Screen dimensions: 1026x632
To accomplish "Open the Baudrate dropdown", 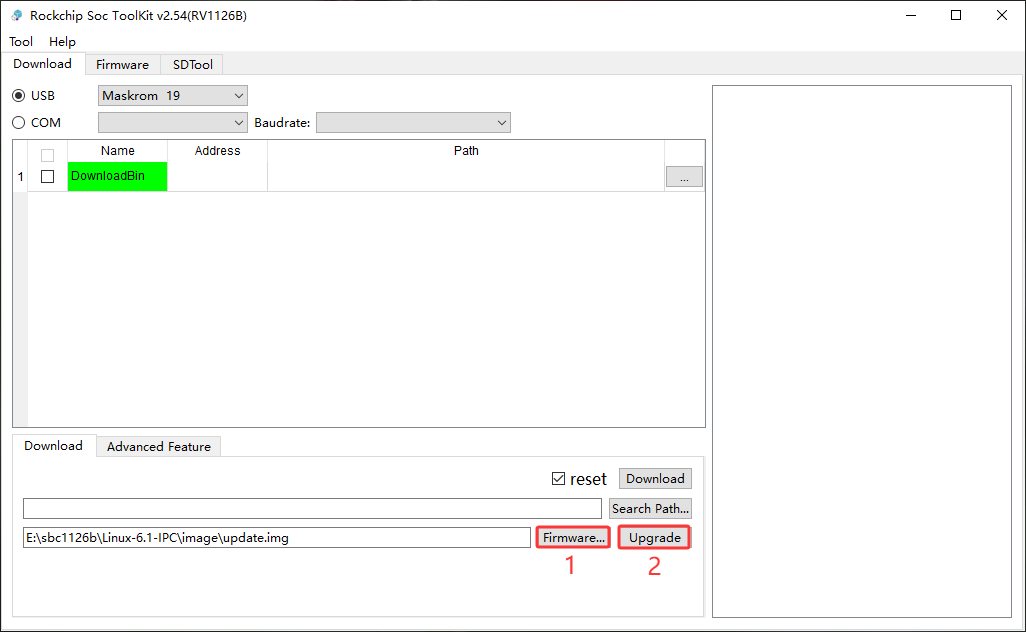I will (413, 122).
